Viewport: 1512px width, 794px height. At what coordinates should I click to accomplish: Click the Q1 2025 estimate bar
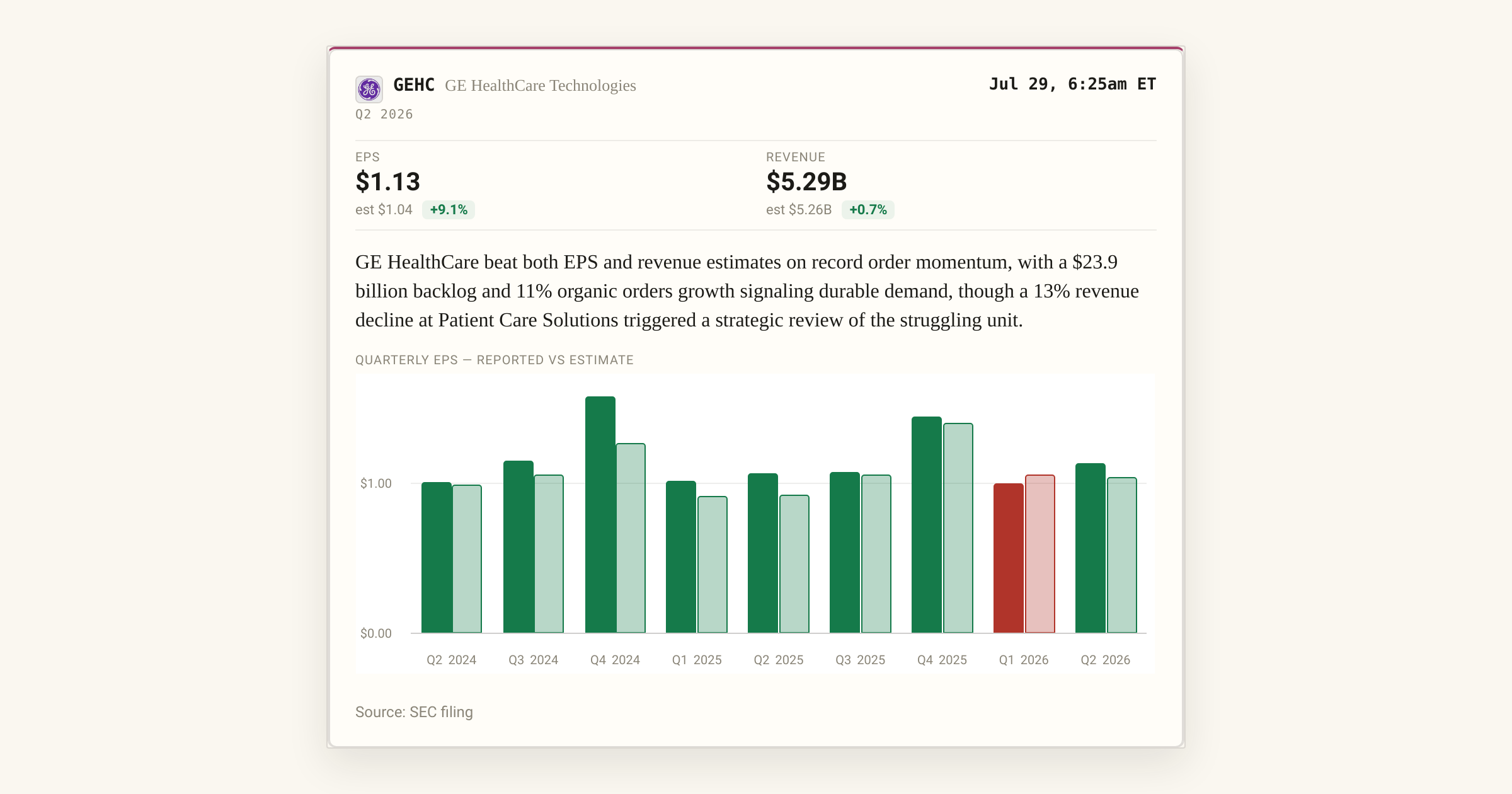pos(713,565)
